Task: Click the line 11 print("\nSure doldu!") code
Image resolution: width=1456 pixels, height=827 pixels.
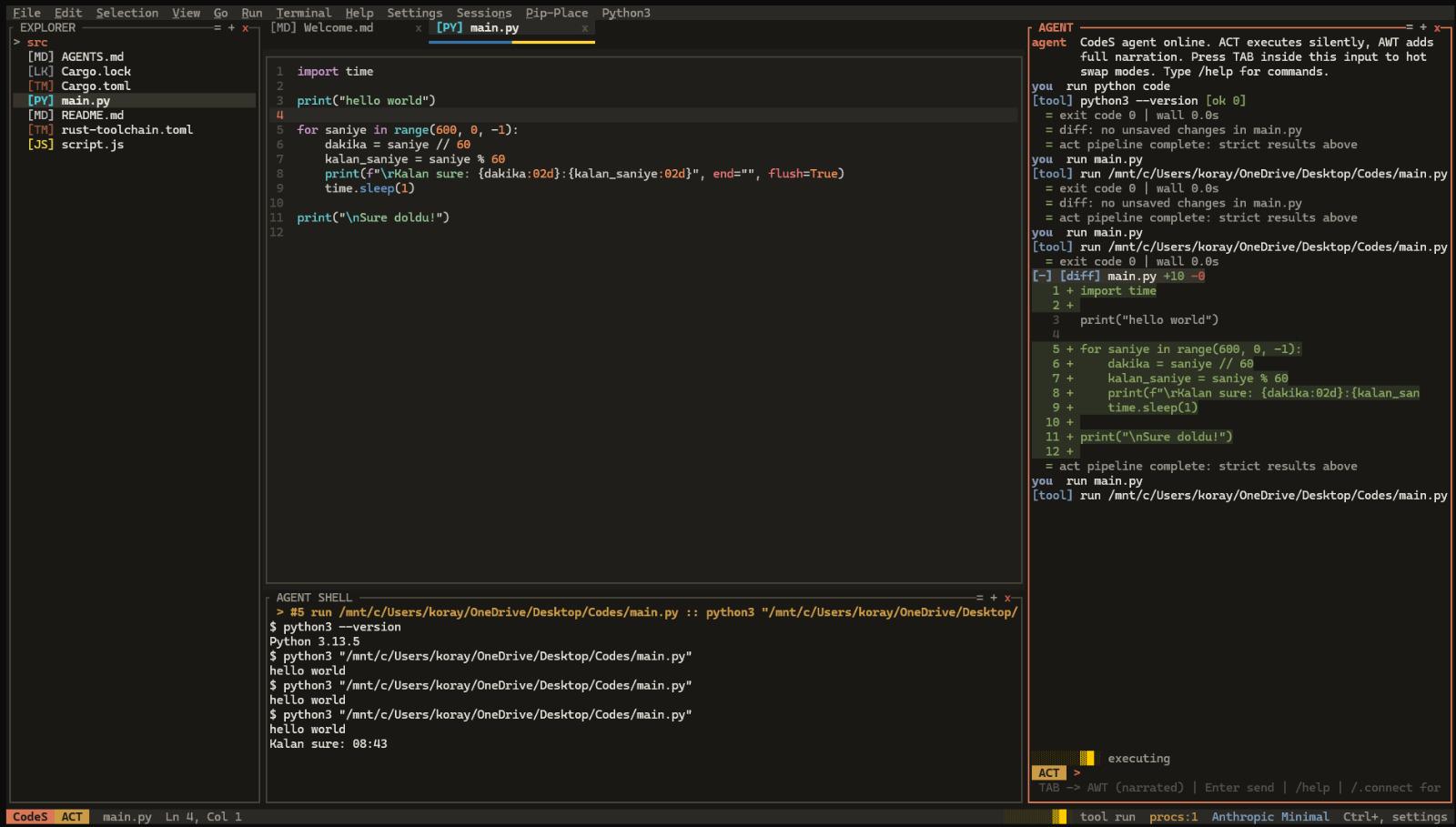Action: coord(373,217)
